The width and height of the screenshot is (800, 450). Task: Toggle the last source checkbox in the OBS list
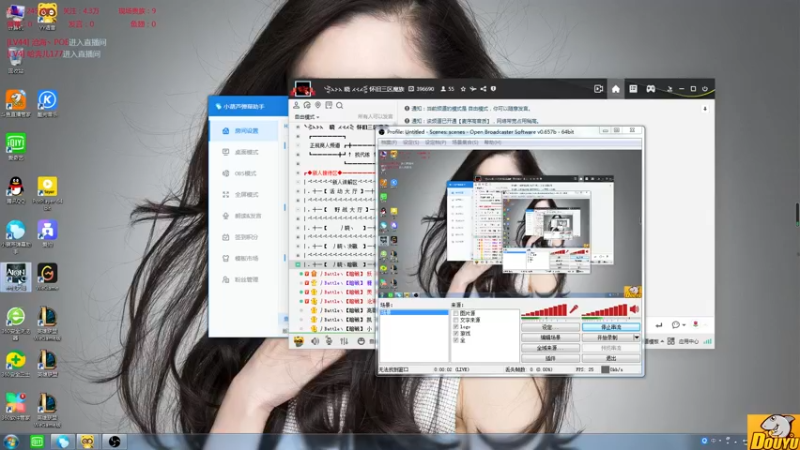click(456, 340)
